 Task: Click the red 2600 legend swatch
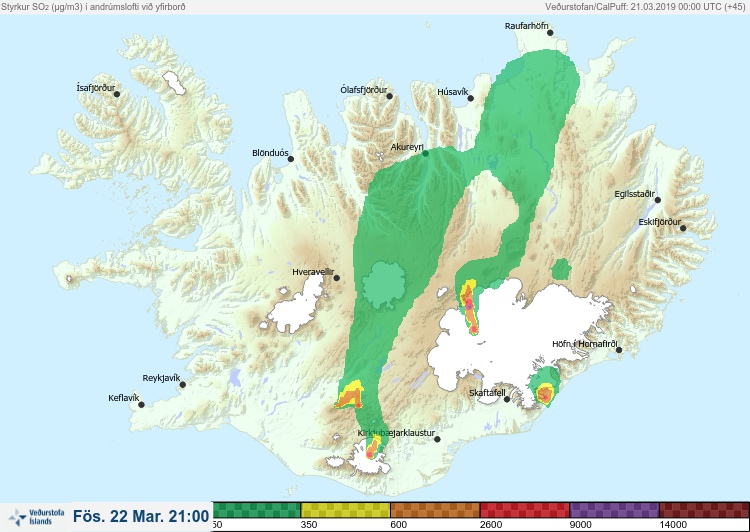click(x=525, y=510)
